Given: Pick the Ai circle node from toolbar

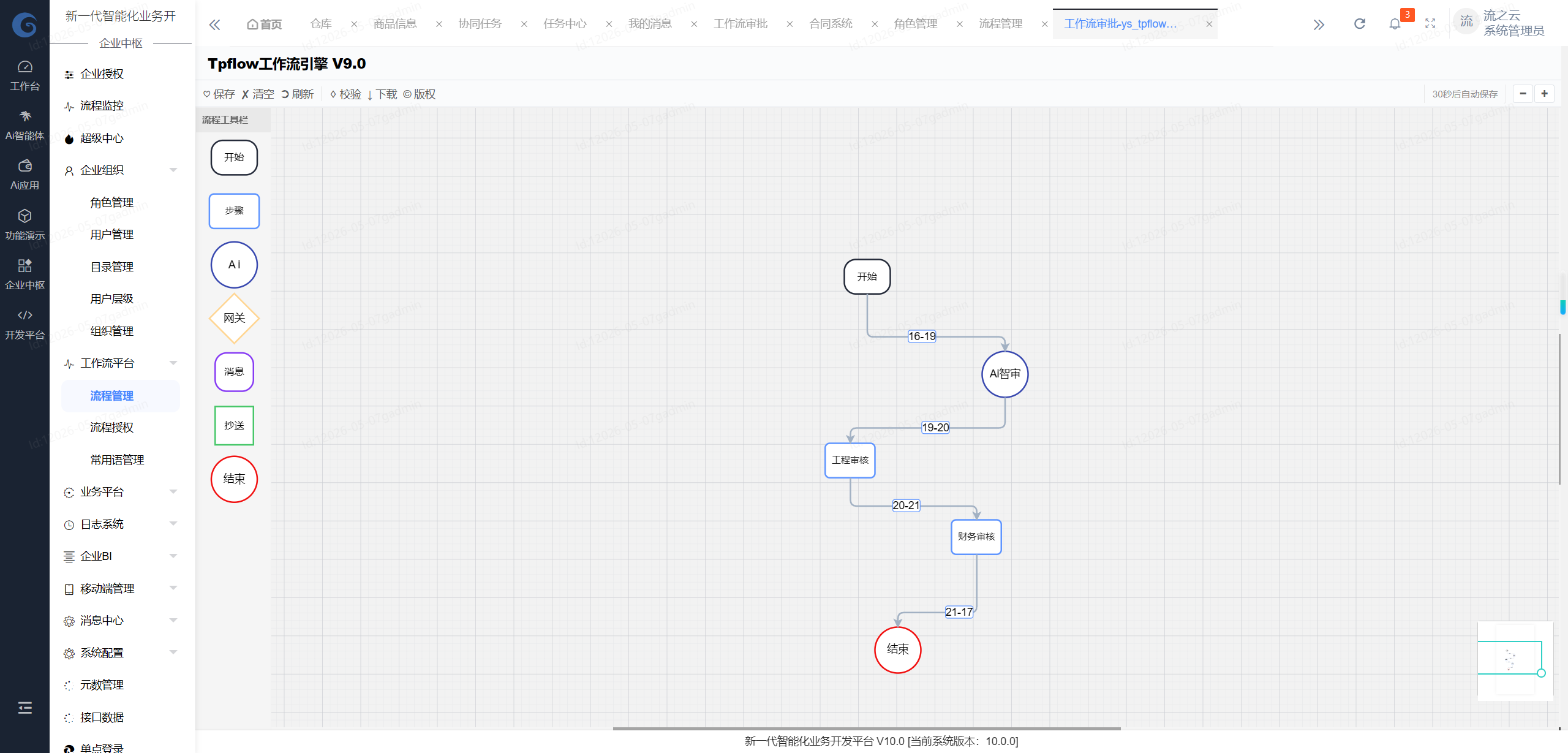Looking at the screenshot, I should click(234, 265).
